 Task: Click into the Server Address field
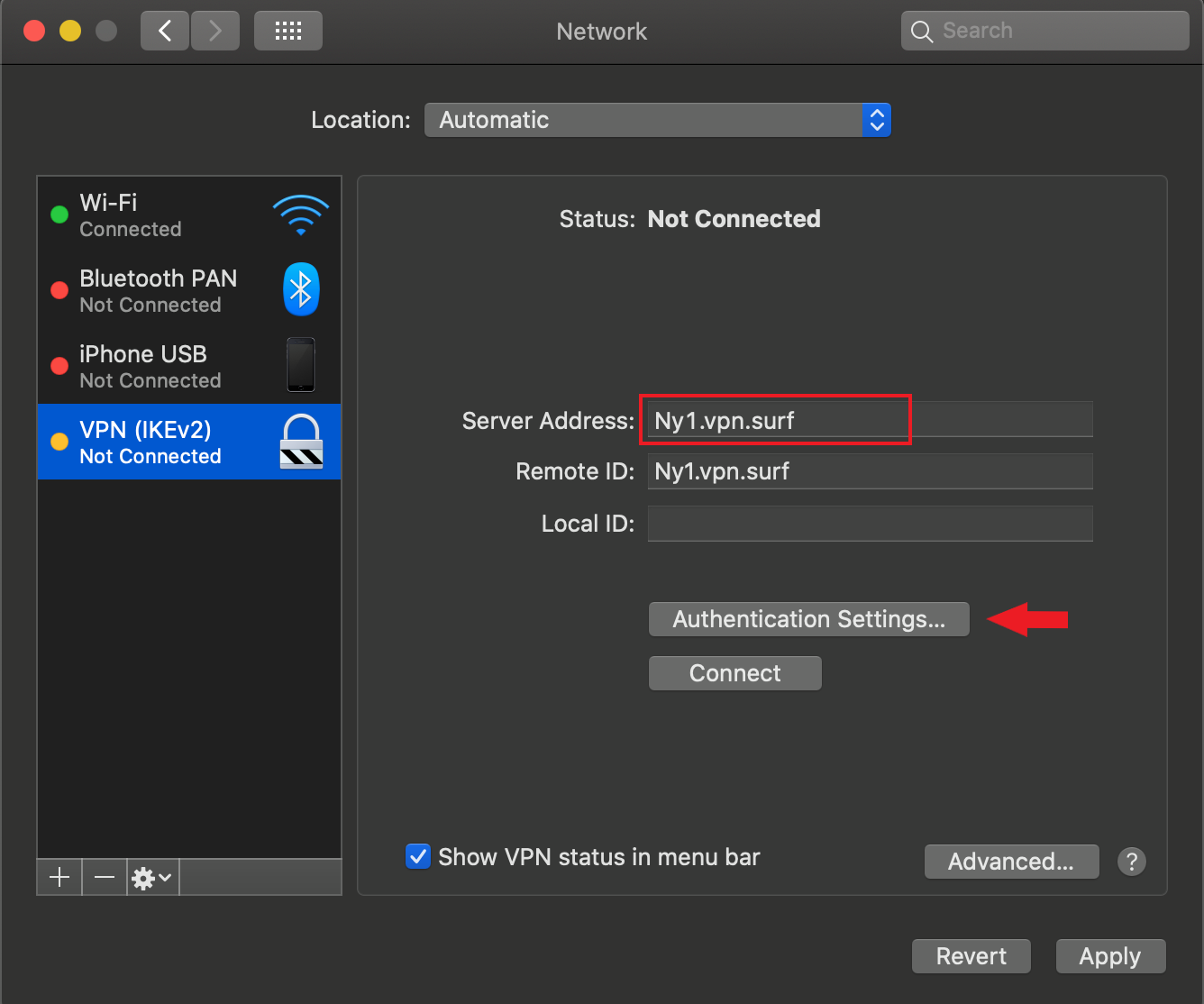869,420
